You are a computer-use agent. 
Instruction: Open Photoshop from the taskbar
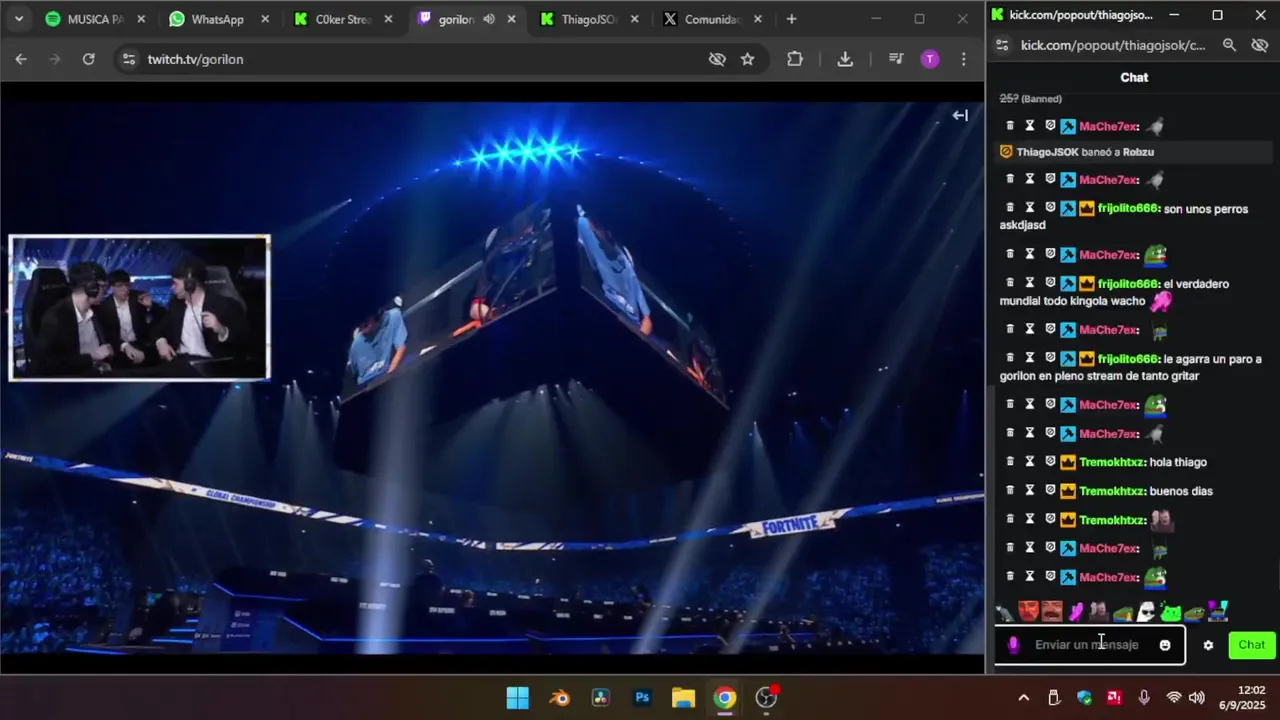[642, 698]
